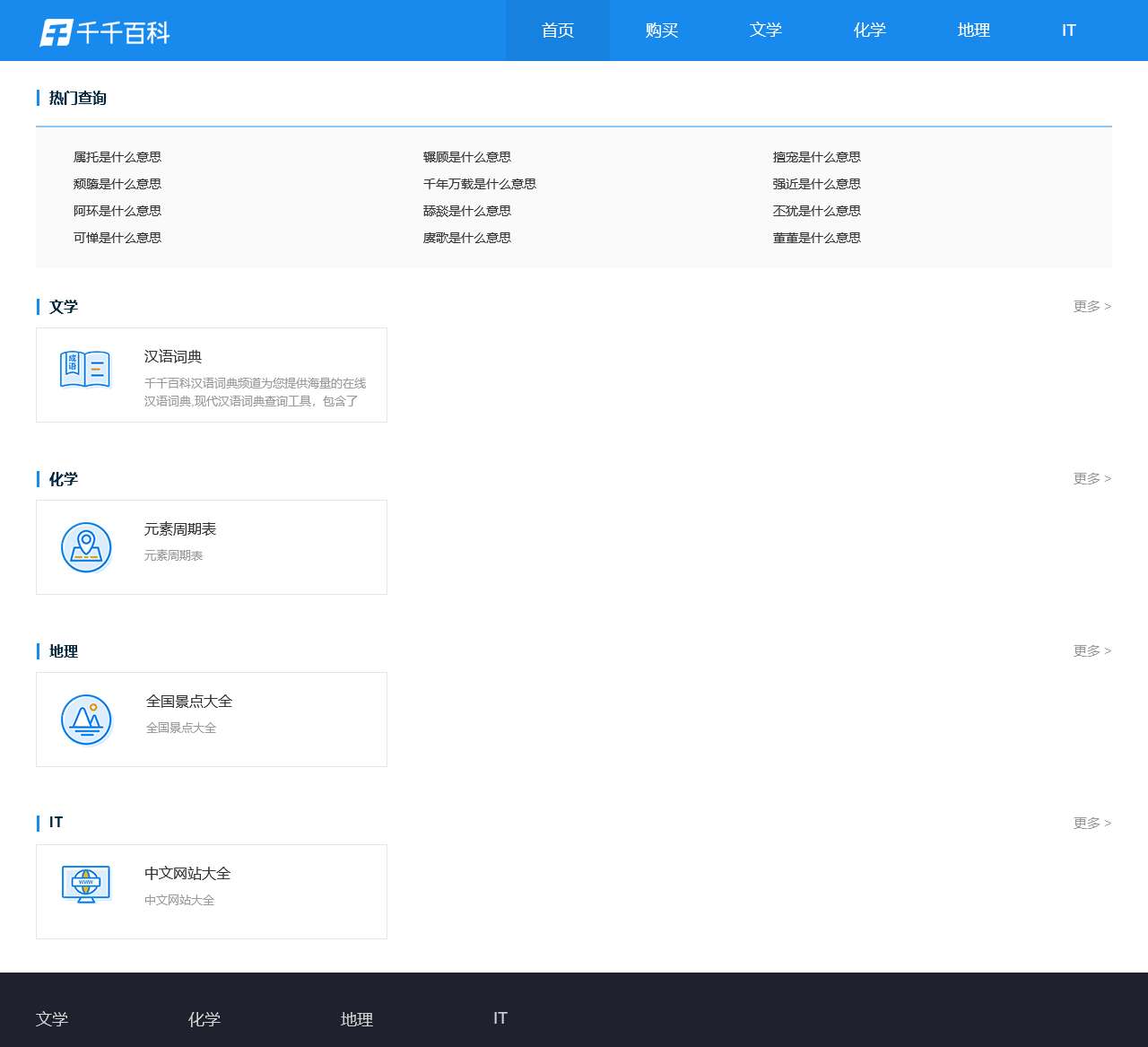This screenshot has height=1047, width=1148.
Task: Open the 可惮是什么意思 link
Action: (117, 238)
